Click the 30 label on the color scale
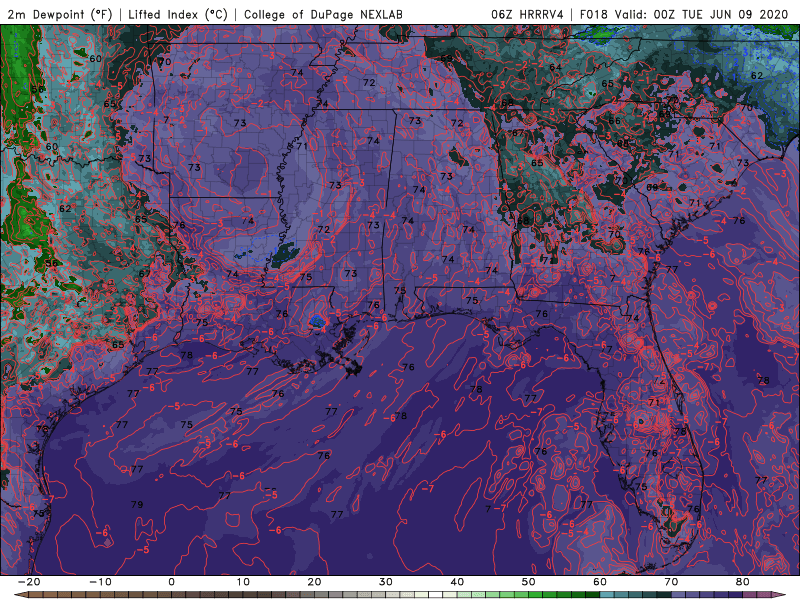The image size is (800, 600). (x=386, y=582)
